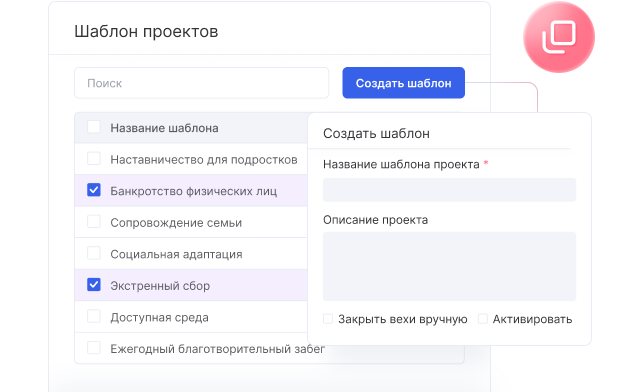Enable the Закрыть вехи вручную checkbox
The image size is (642, 392).
click(x=328, y=319)
